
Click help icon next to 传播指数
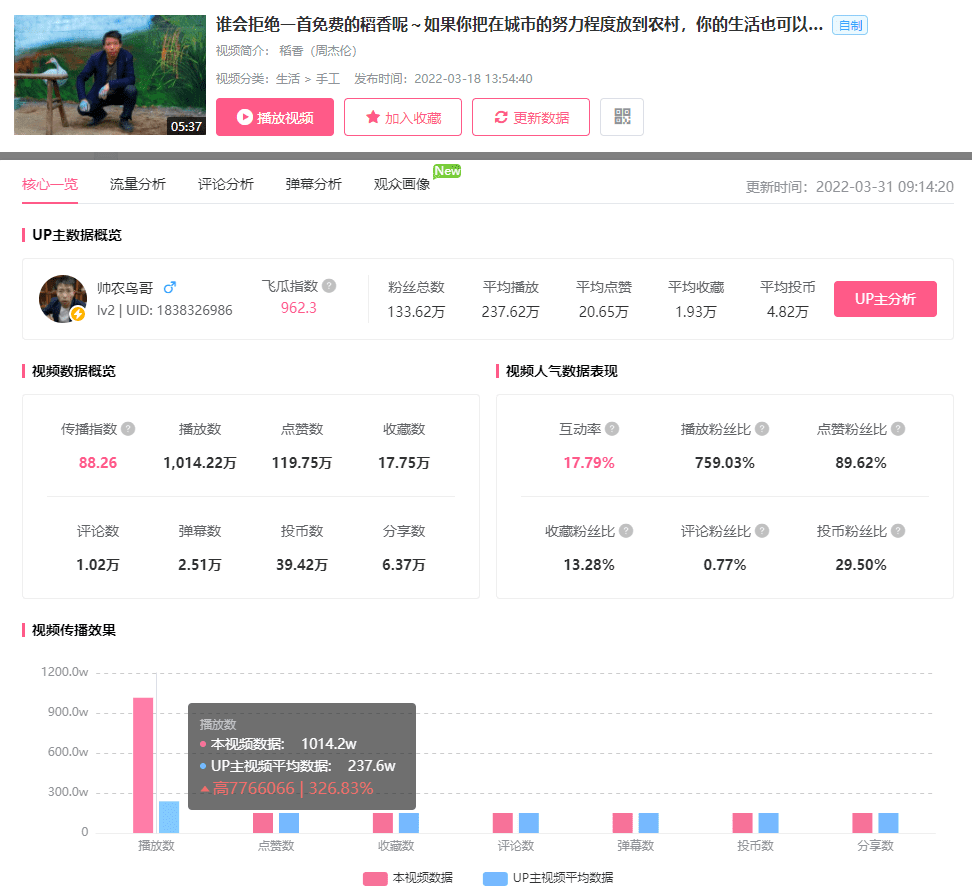(128, 429)
